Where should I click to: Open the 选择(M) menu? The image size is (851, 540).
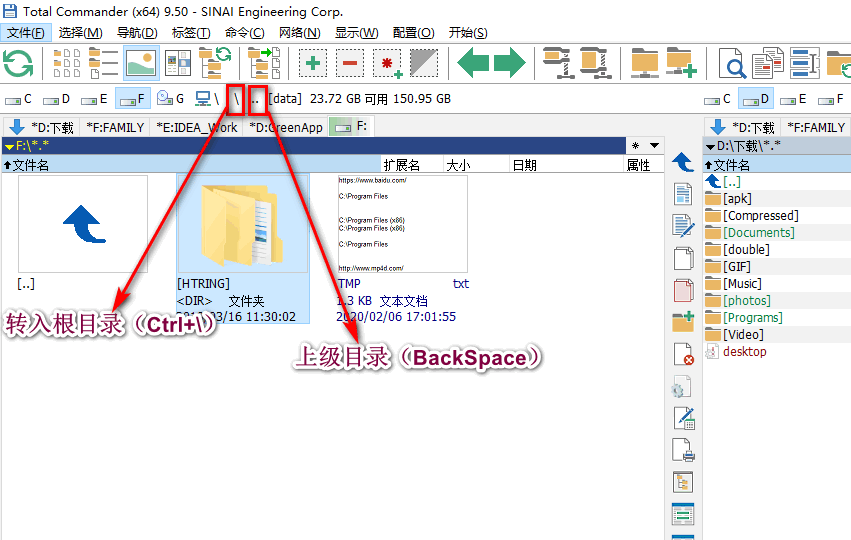click(x=80, y=33)
